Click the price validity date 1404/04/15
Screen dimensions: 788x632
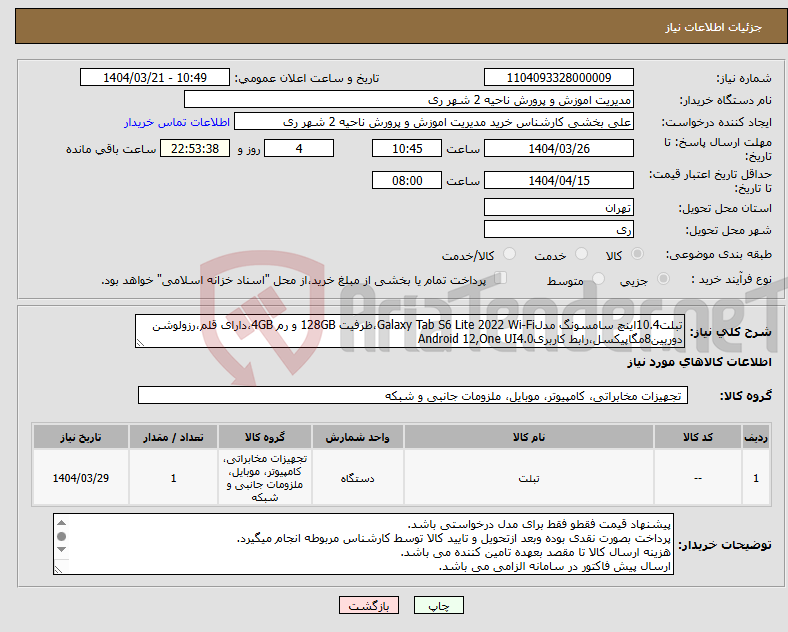coord(558,180)
